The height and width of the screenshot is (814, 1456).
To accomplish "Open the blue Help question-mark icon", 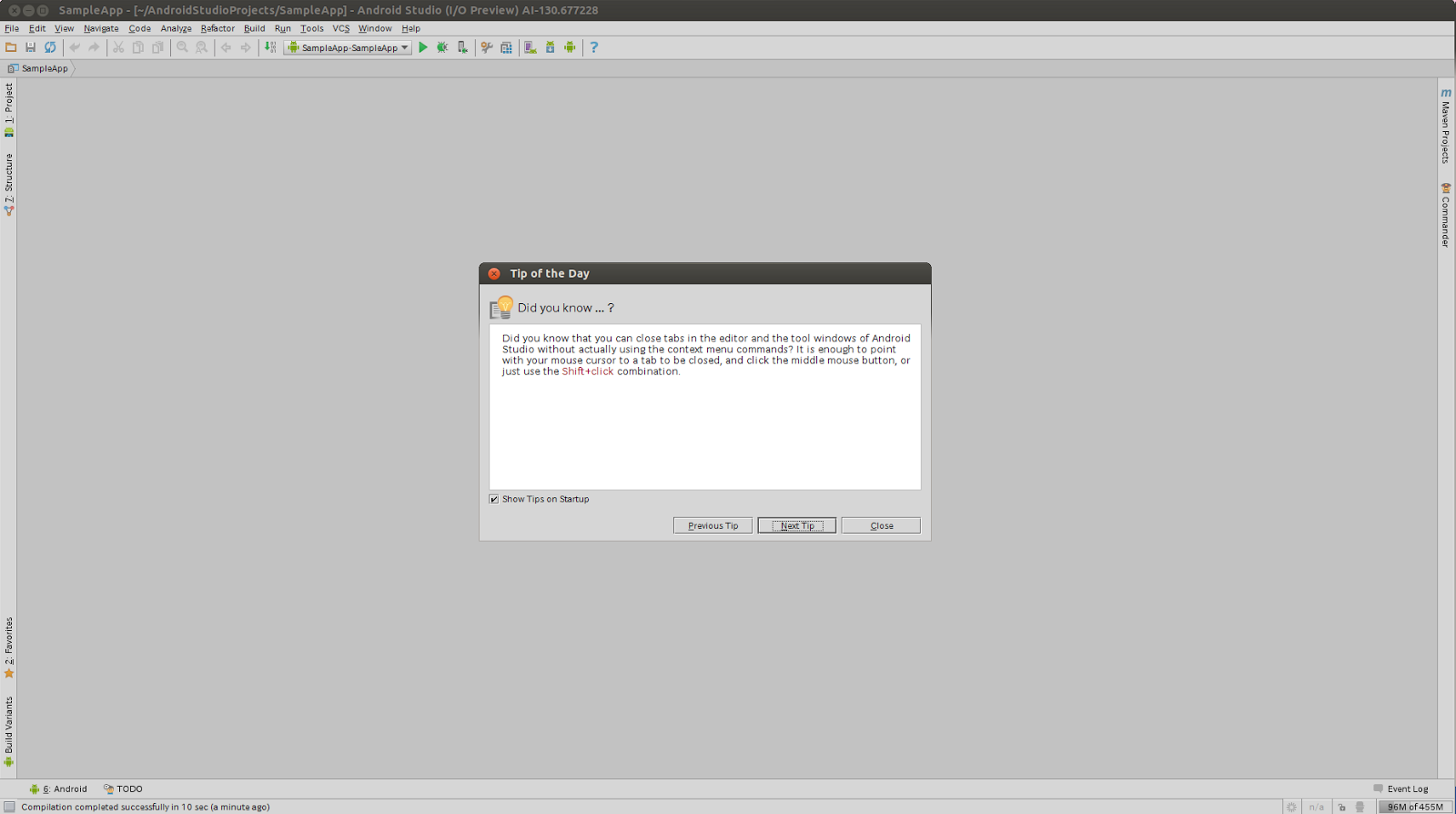I will point(594,47).
